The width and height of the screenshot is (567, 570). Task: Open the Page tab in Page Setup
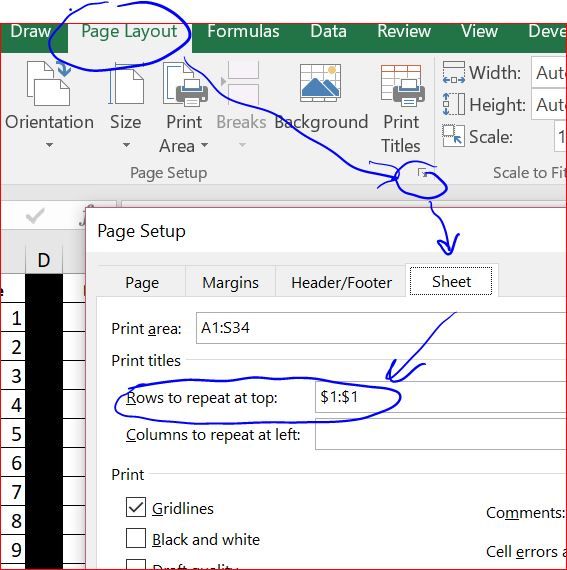pos(142,282)
